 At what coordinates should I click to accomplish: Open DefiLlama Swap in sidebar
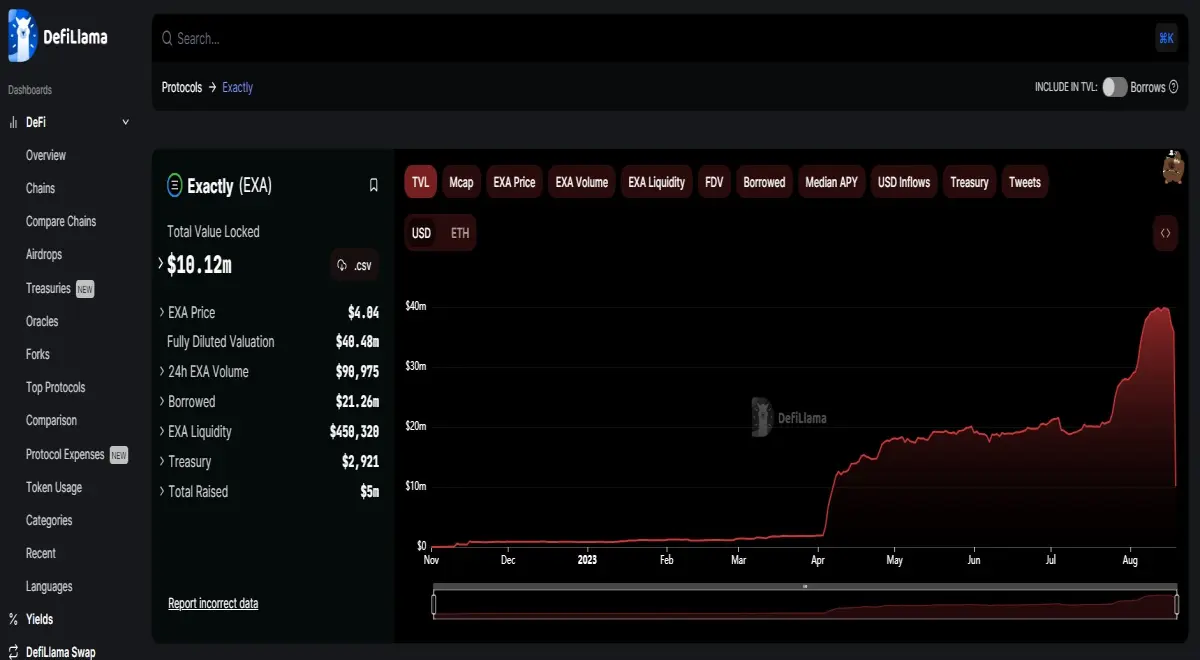point(61,652)
